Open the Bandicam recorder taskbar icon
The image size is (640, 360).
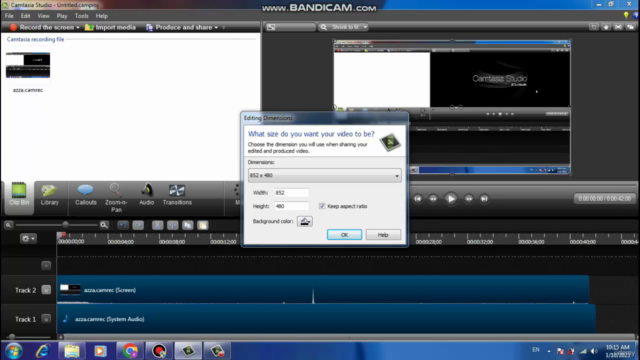(x=159, y=351)
